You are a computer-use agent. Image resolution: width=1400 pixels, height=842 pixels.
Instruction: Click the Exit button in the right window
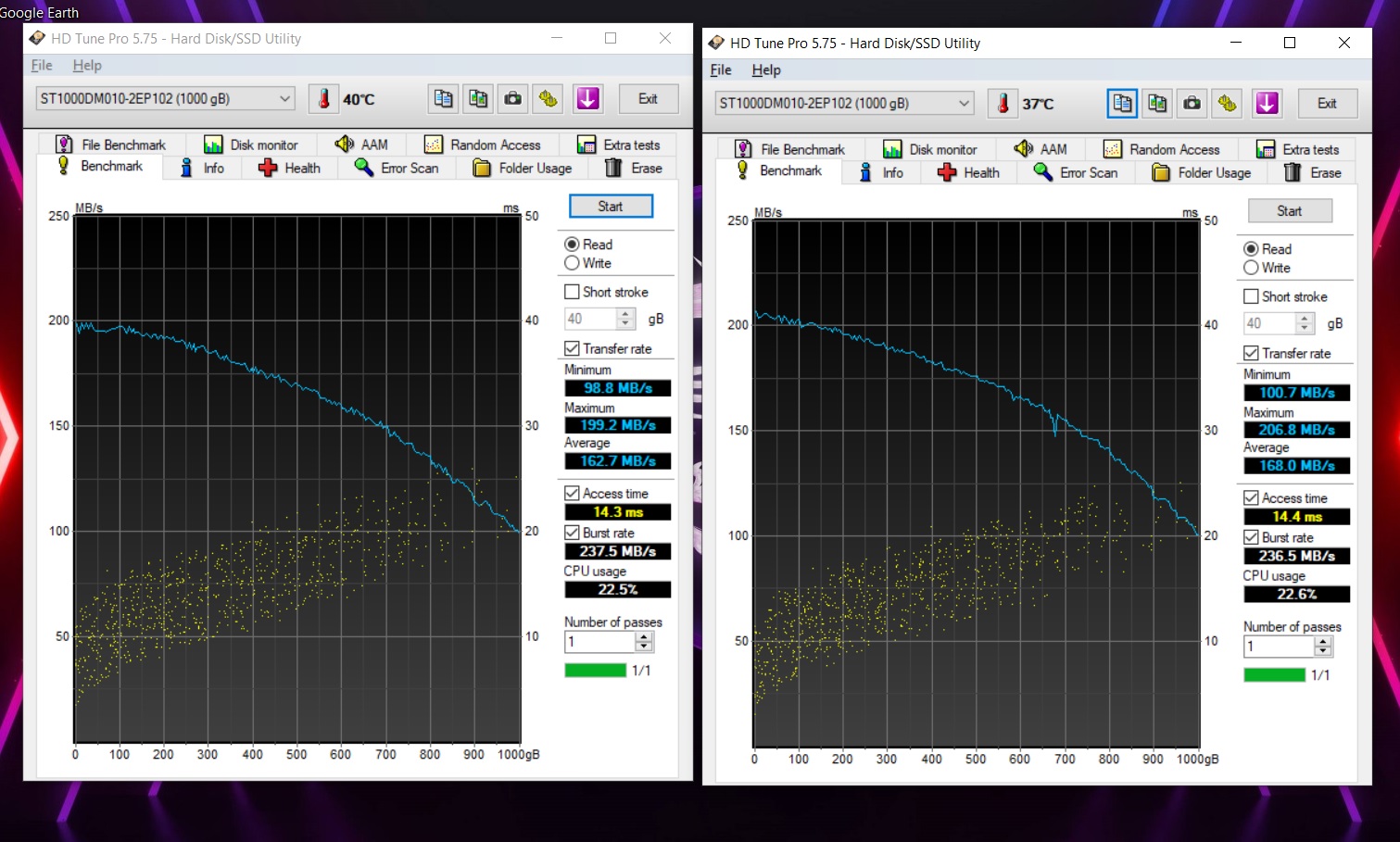point(1327,104)
